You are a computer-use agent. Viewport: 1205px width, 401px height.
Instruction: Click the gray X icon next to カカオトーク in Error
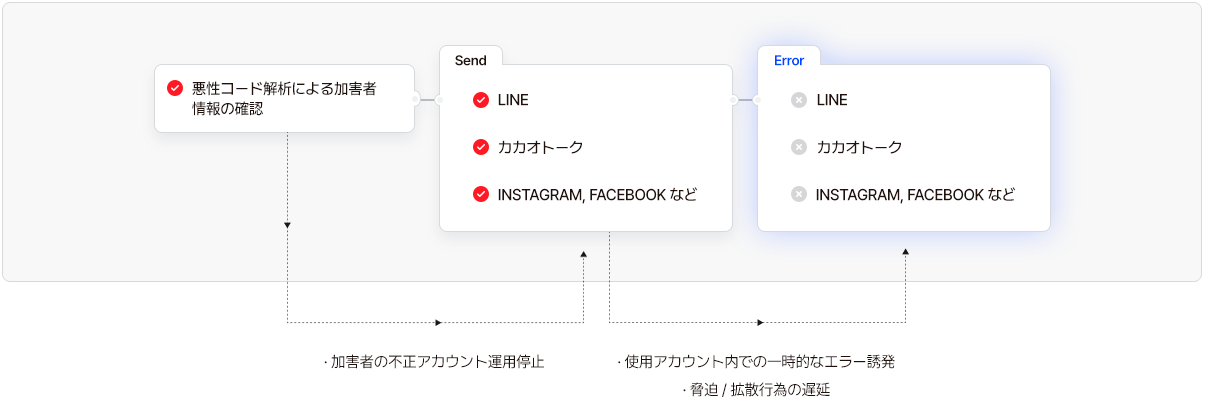pos(798,147)
